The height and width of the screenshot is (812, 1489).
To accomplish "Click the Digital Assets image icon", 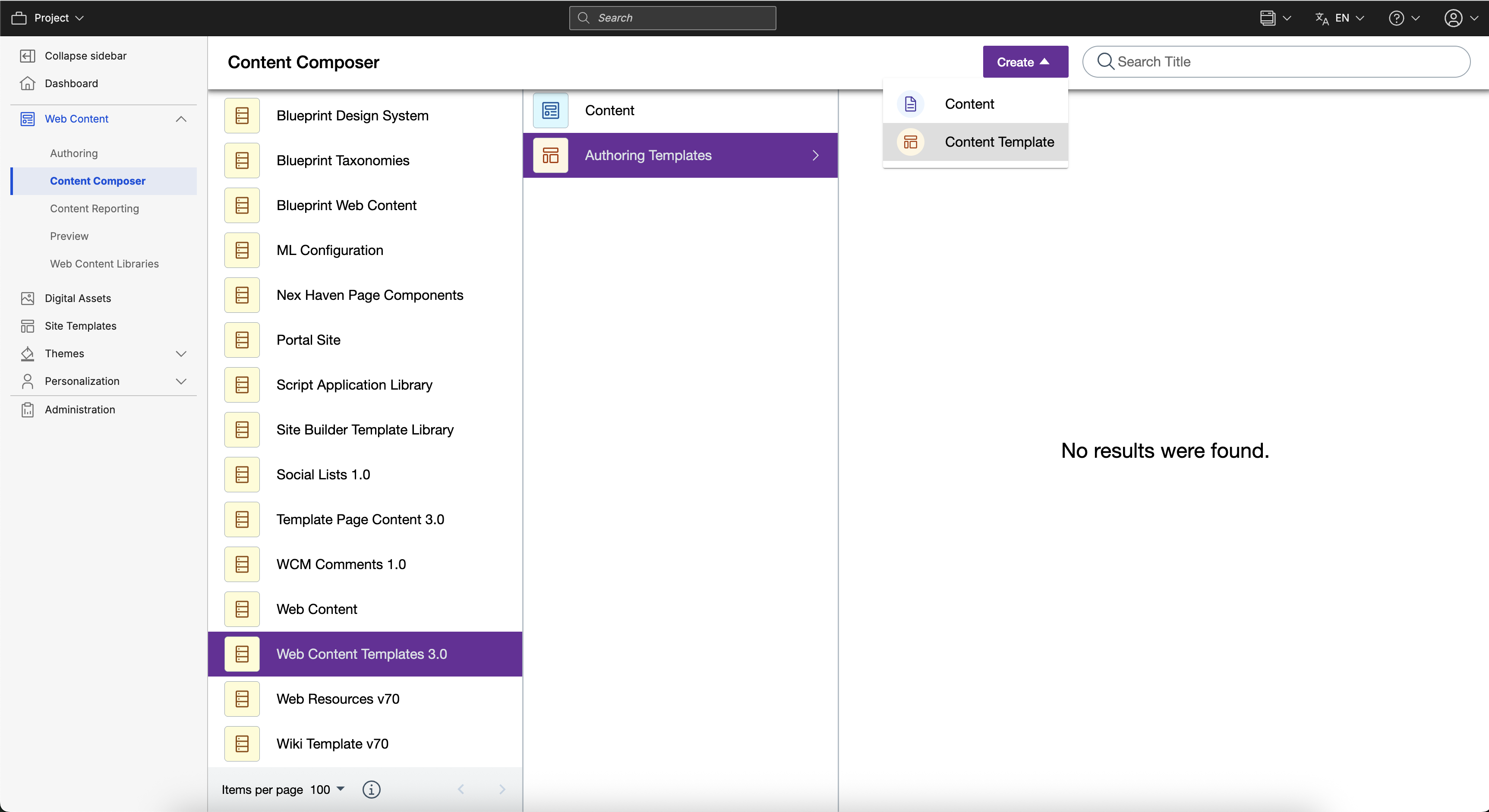I will [27, 298].
